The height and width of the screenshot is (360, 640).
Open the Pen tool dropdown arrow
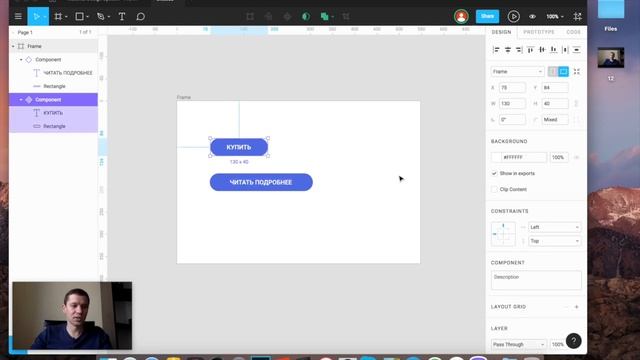click(x=109, y=17)
